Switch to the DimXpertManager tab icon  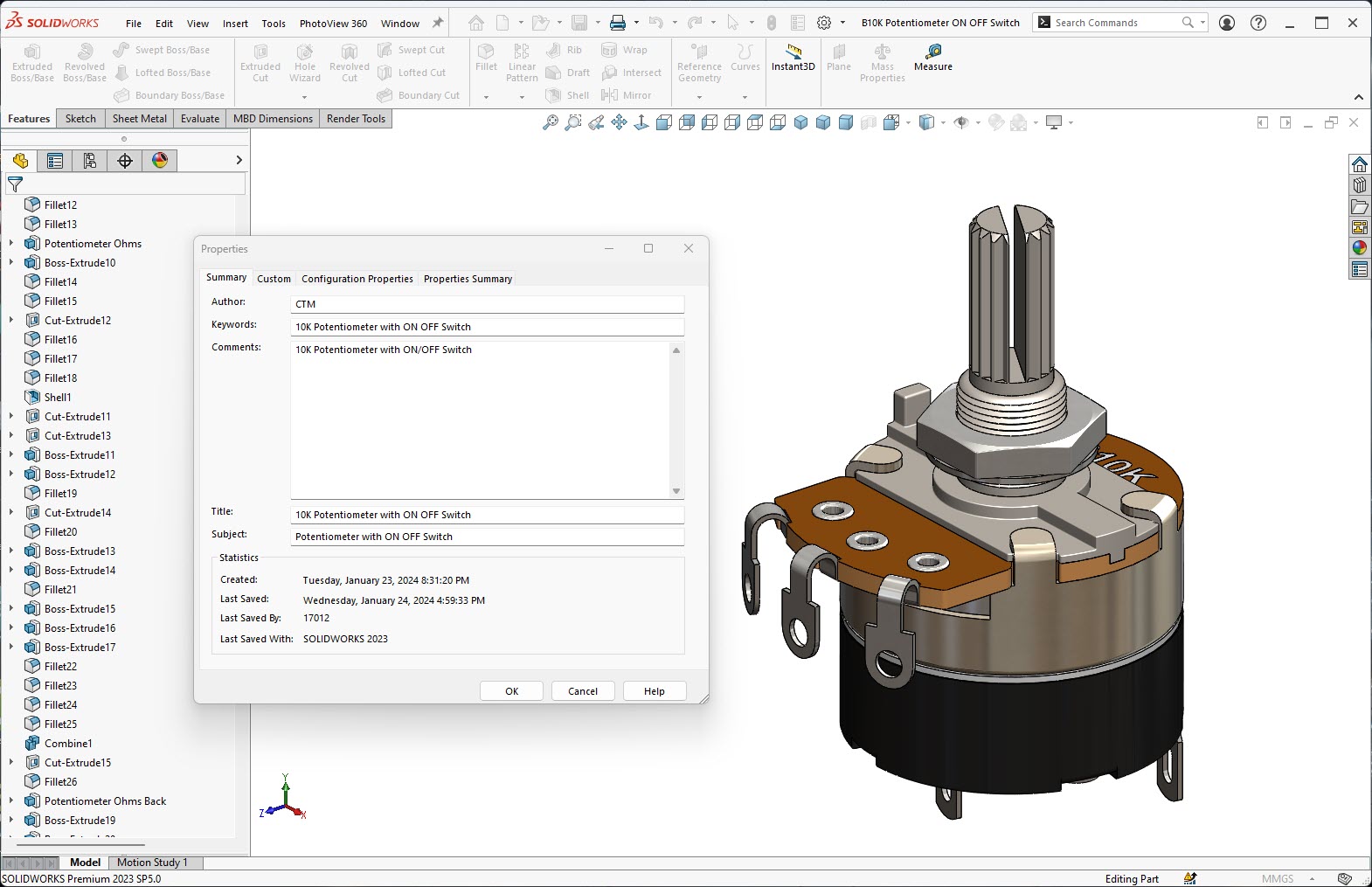point(125,161)
